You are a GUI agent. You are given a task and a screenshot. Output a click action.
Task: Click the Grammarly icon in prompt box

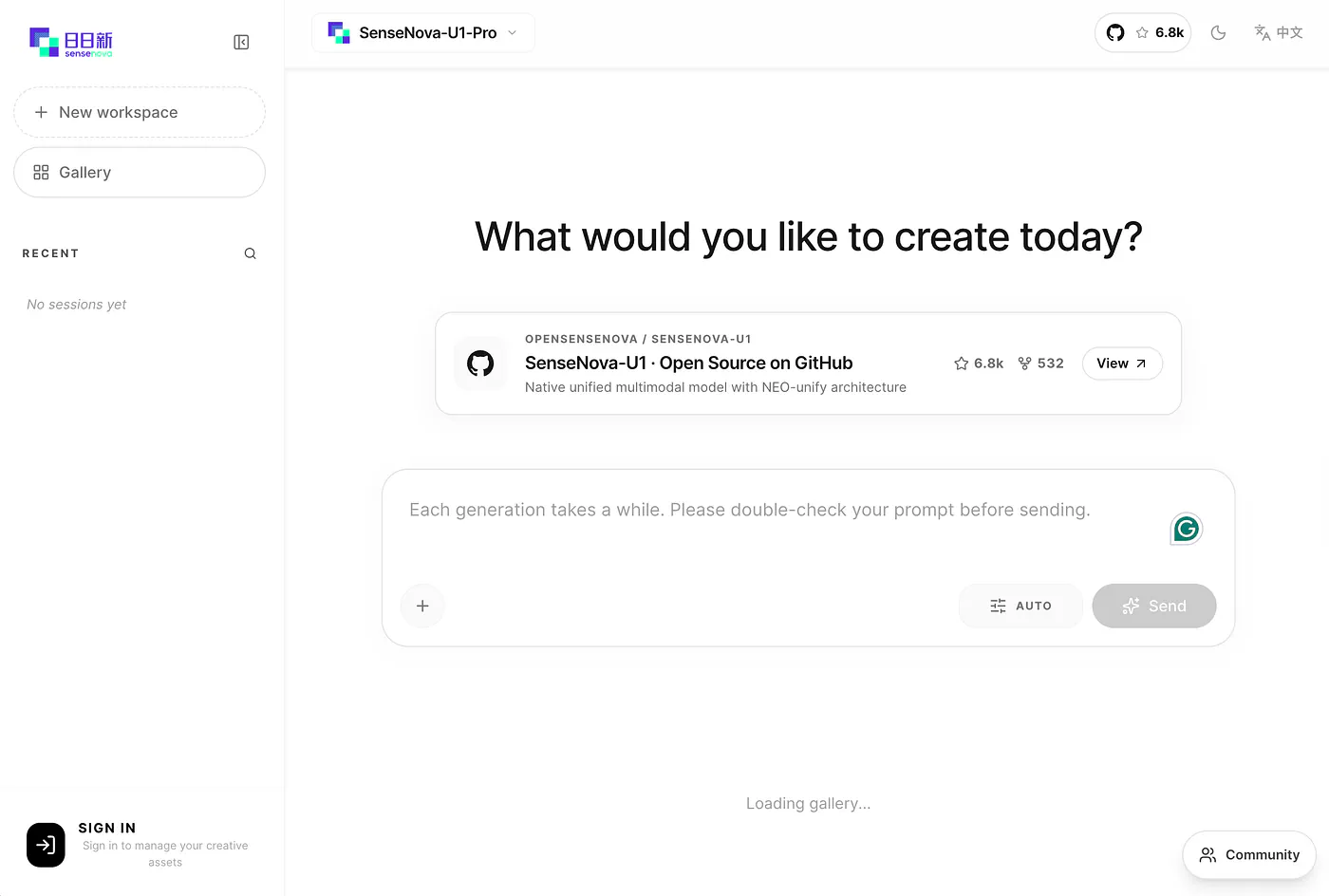(1186, 529)
